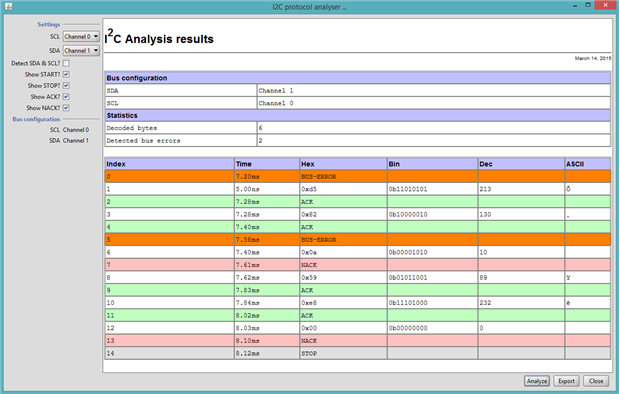Click the Close button at bottom

tap(596, 381)
